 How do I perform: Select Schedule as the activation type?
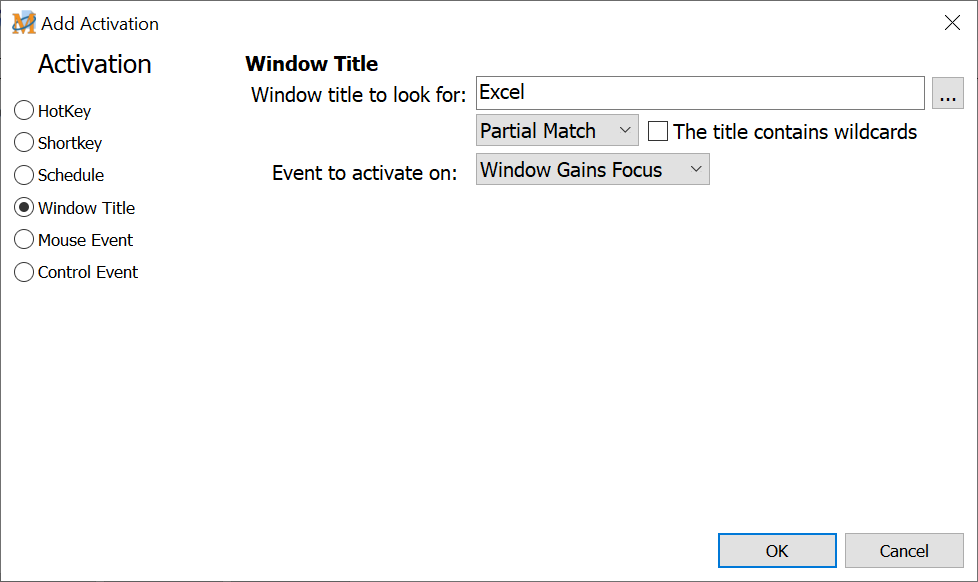pyautogui.click(x=24, y=175)
